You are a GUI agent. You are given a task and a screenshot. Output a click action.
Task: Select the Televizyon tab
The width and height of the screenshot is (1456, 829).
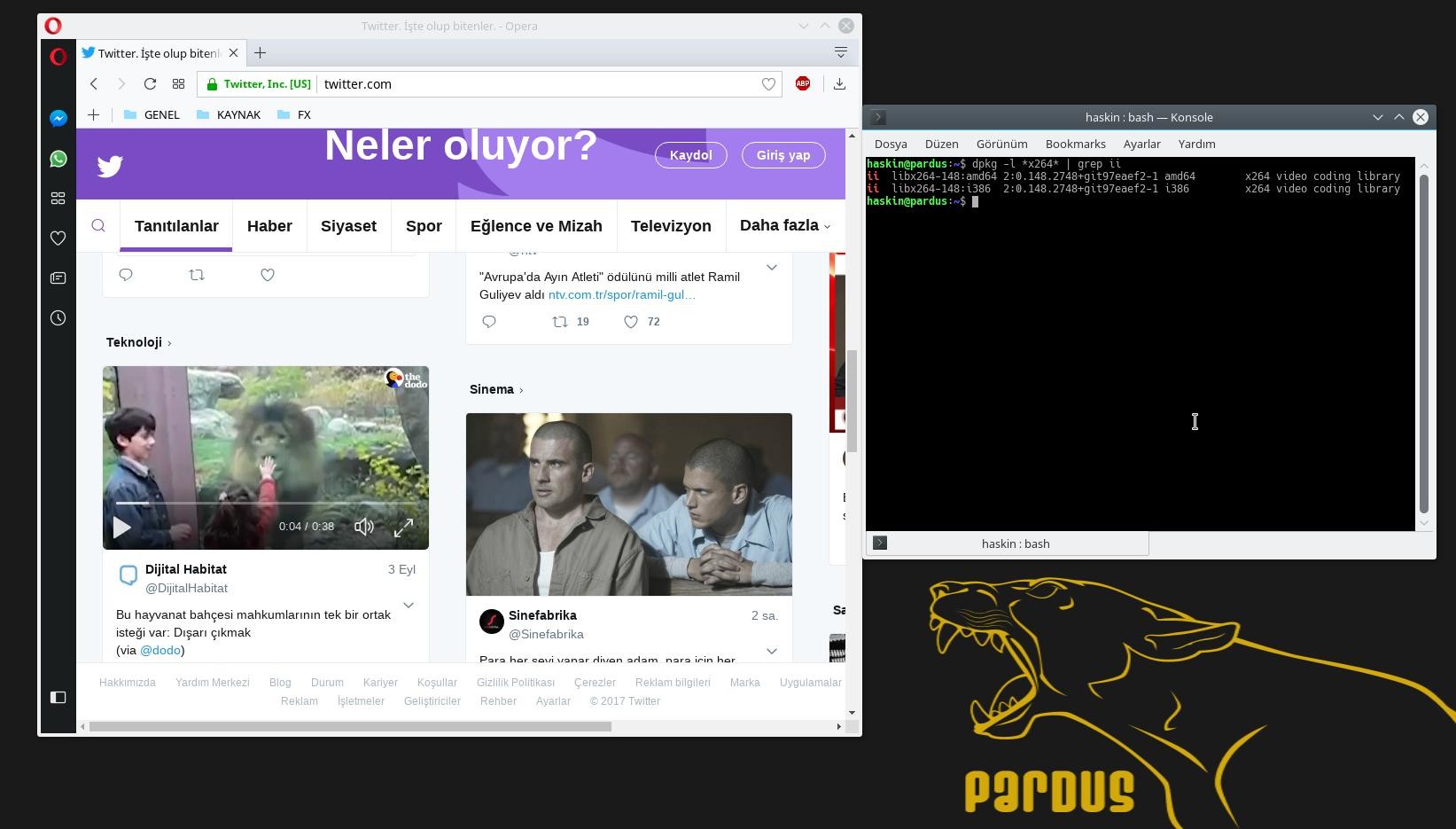tap(671, 226)
